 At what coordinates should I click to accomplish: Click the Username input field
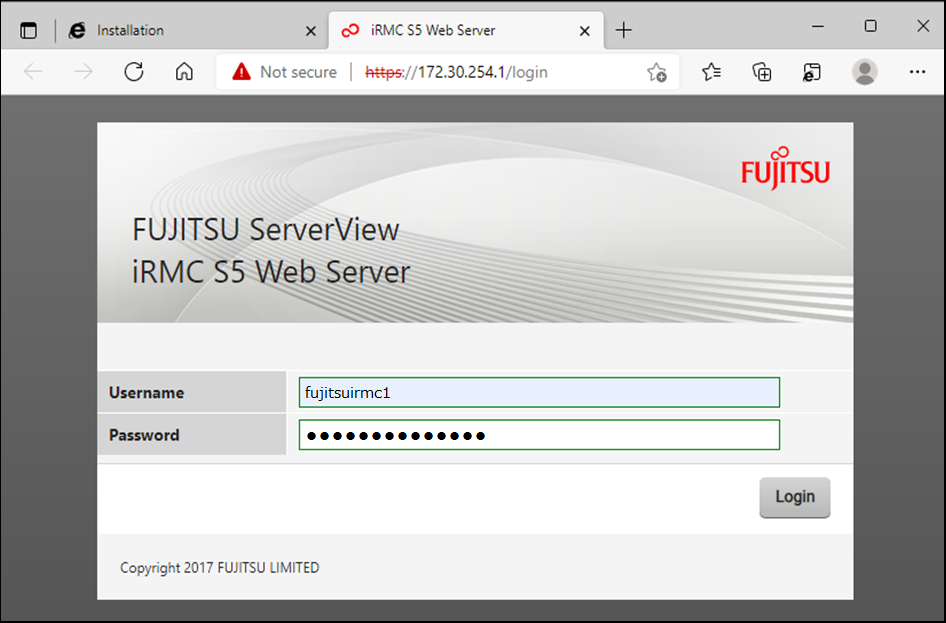click(x=539, y=393)
